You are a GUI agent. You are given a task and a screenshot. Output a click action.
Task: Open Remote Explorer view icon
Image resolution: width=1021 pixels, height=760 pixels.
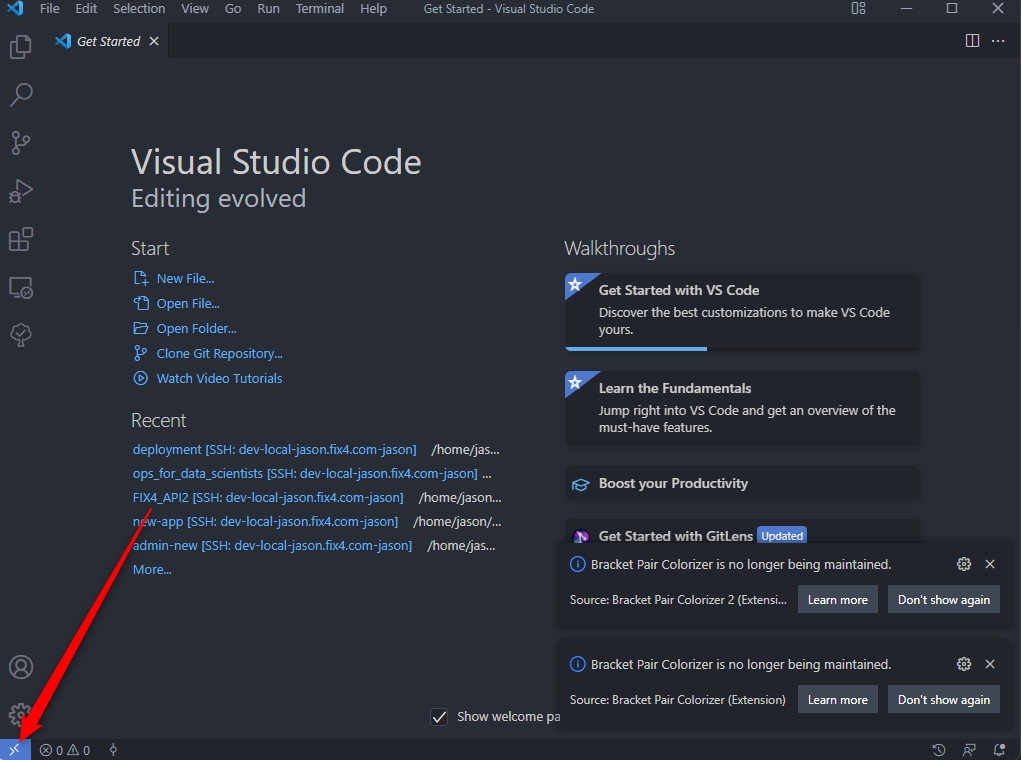tap(21, 288)
